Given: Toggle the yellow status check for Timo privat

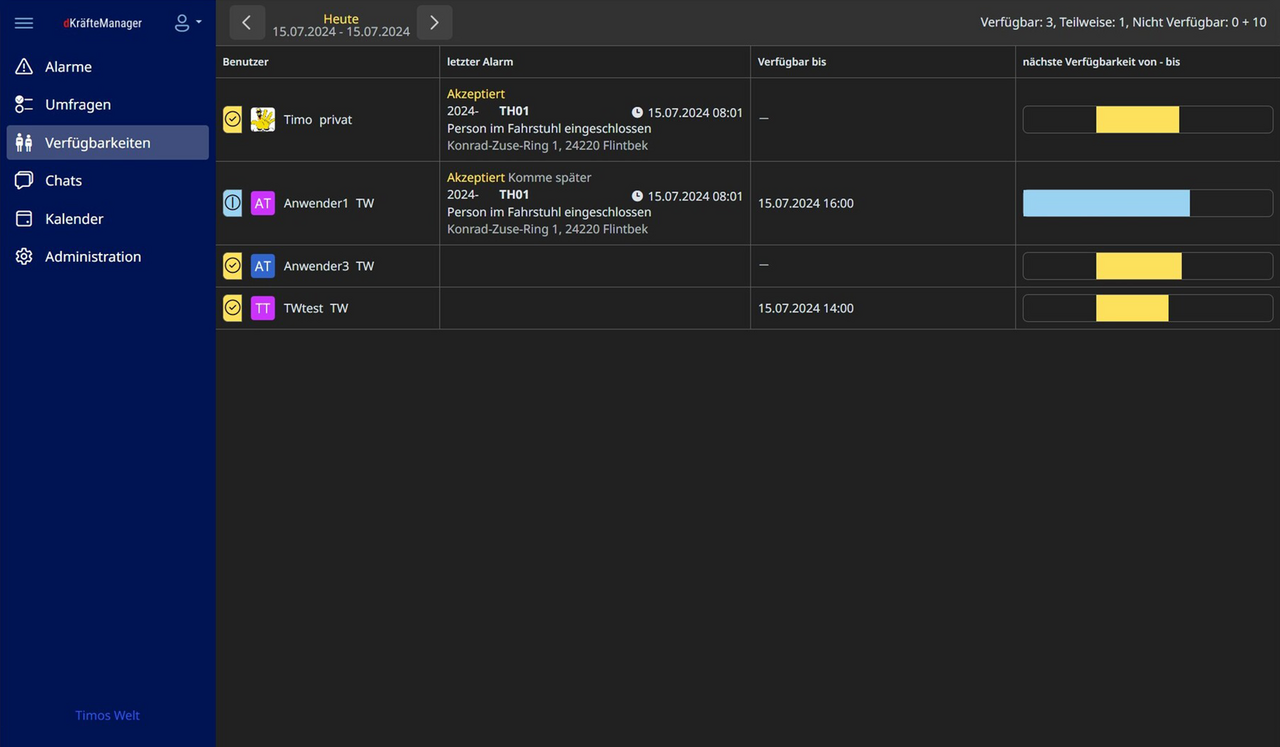Looking at the screenshot, I should (232, 120).
